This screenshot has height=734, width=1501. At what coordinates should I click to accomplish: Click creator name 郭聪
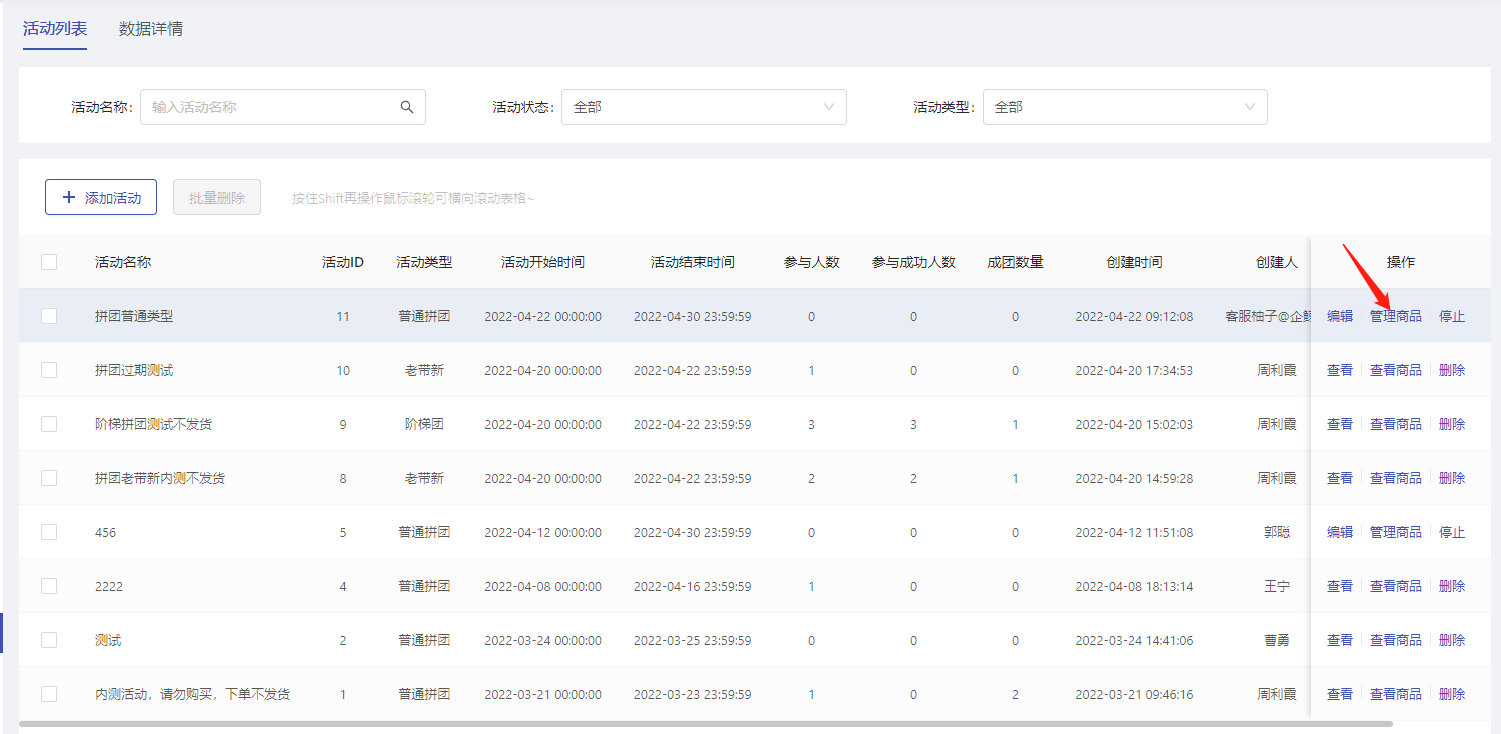pos(1277,532)
